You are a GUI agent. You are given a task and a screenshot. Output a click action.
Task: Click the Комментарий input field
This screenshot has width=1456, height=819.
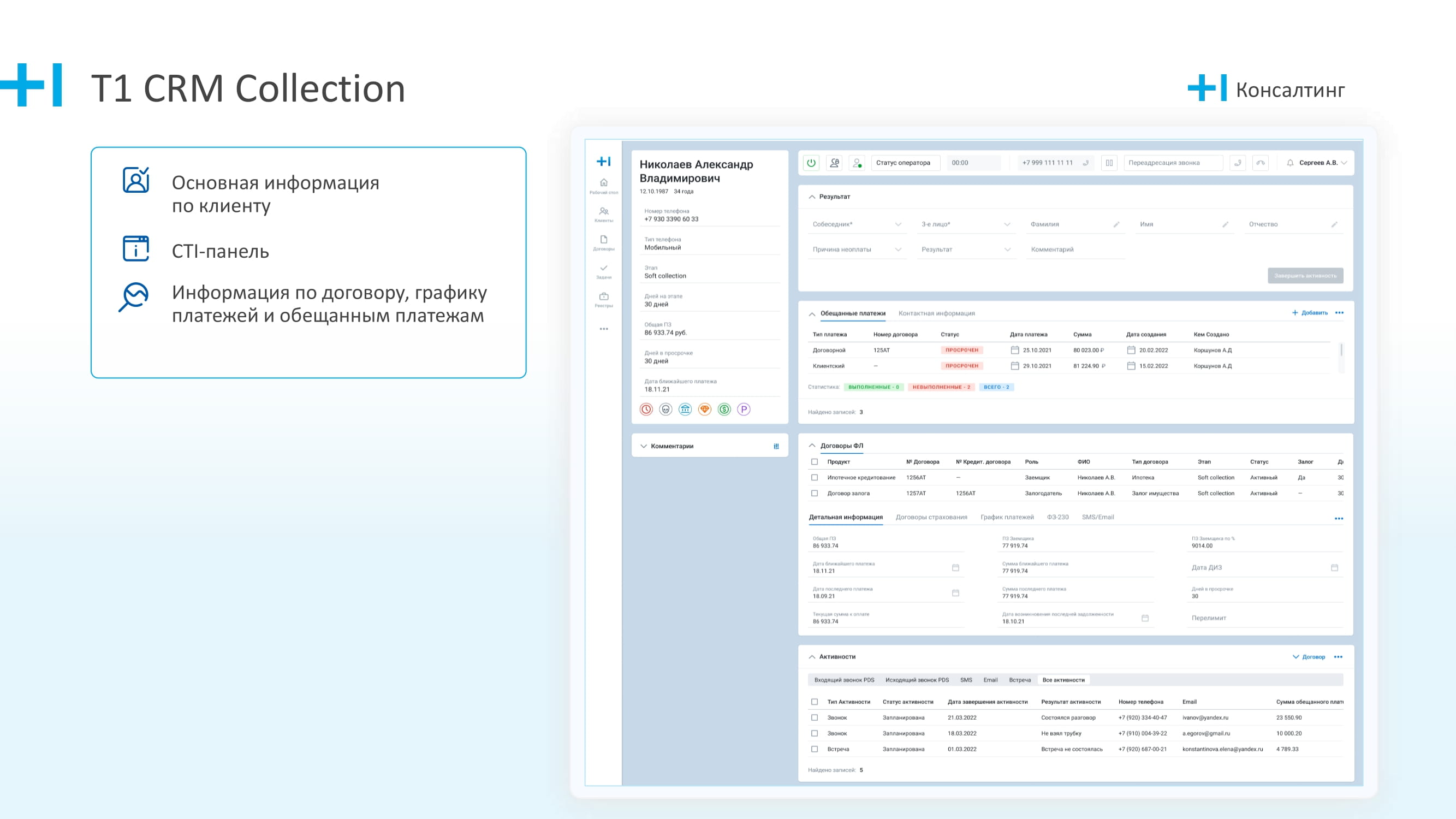click(x=1075, y=250)
